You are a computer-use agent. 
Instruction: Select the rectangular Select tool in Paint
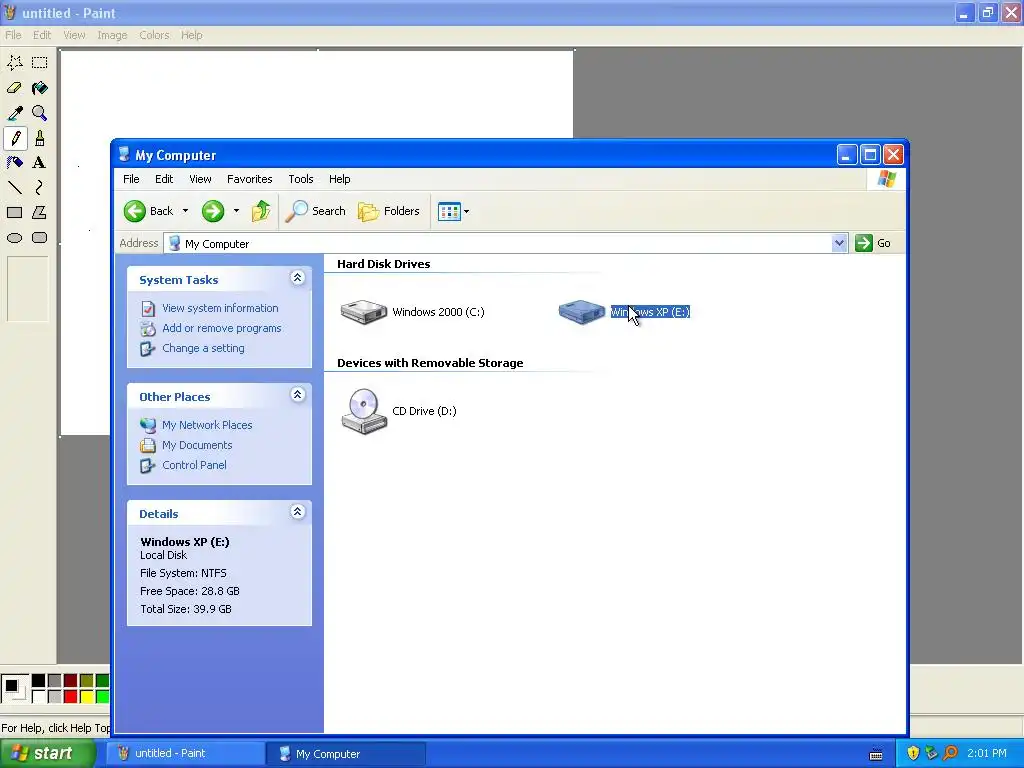40,63
